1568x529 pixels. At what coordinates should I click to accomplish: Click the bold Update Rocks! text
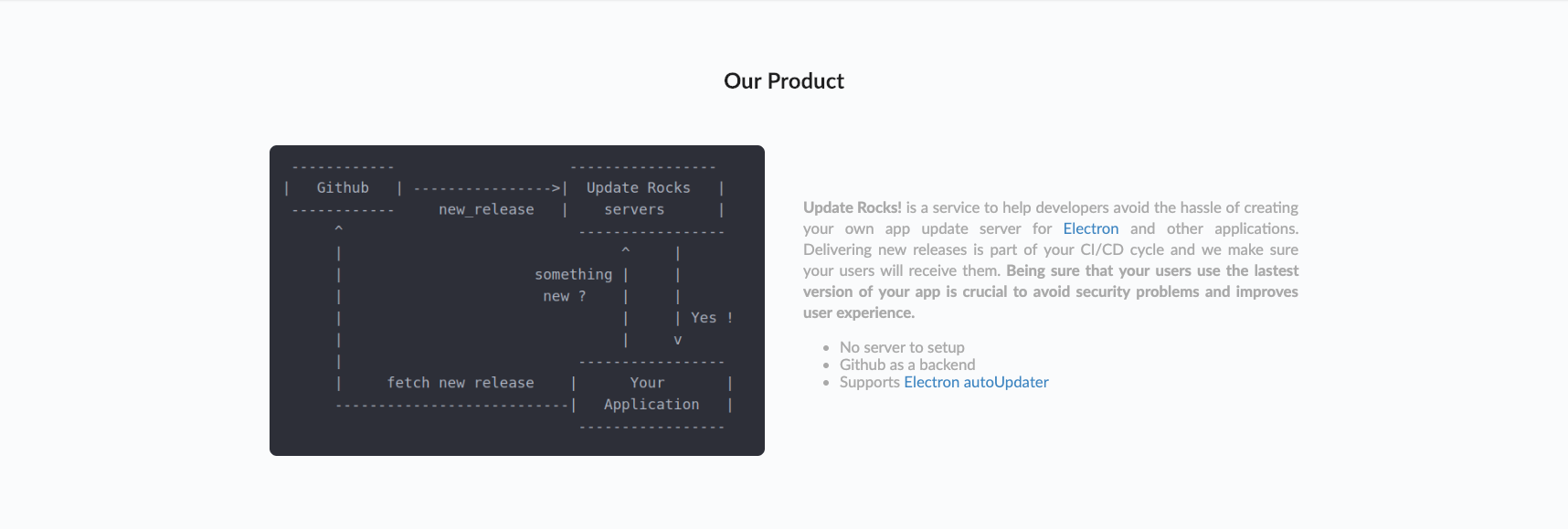click(x=853, y=207)
